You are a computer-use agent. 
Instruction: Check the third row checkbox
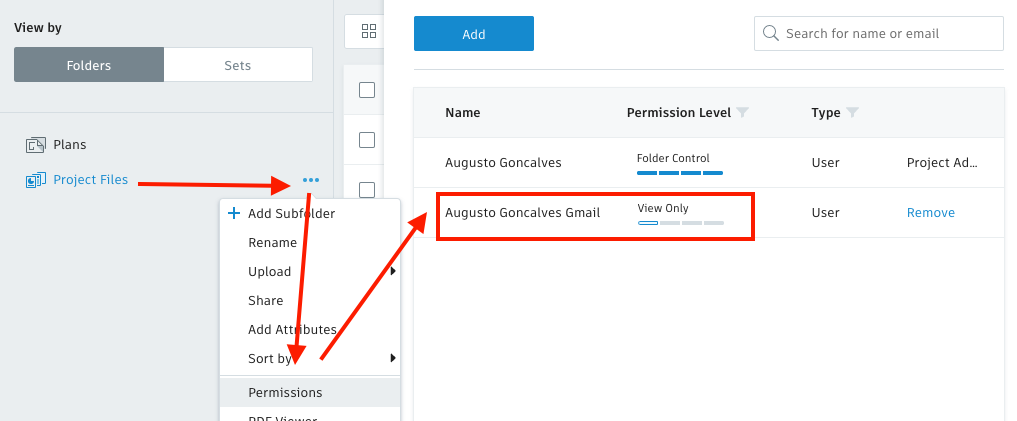coord(367,190)
